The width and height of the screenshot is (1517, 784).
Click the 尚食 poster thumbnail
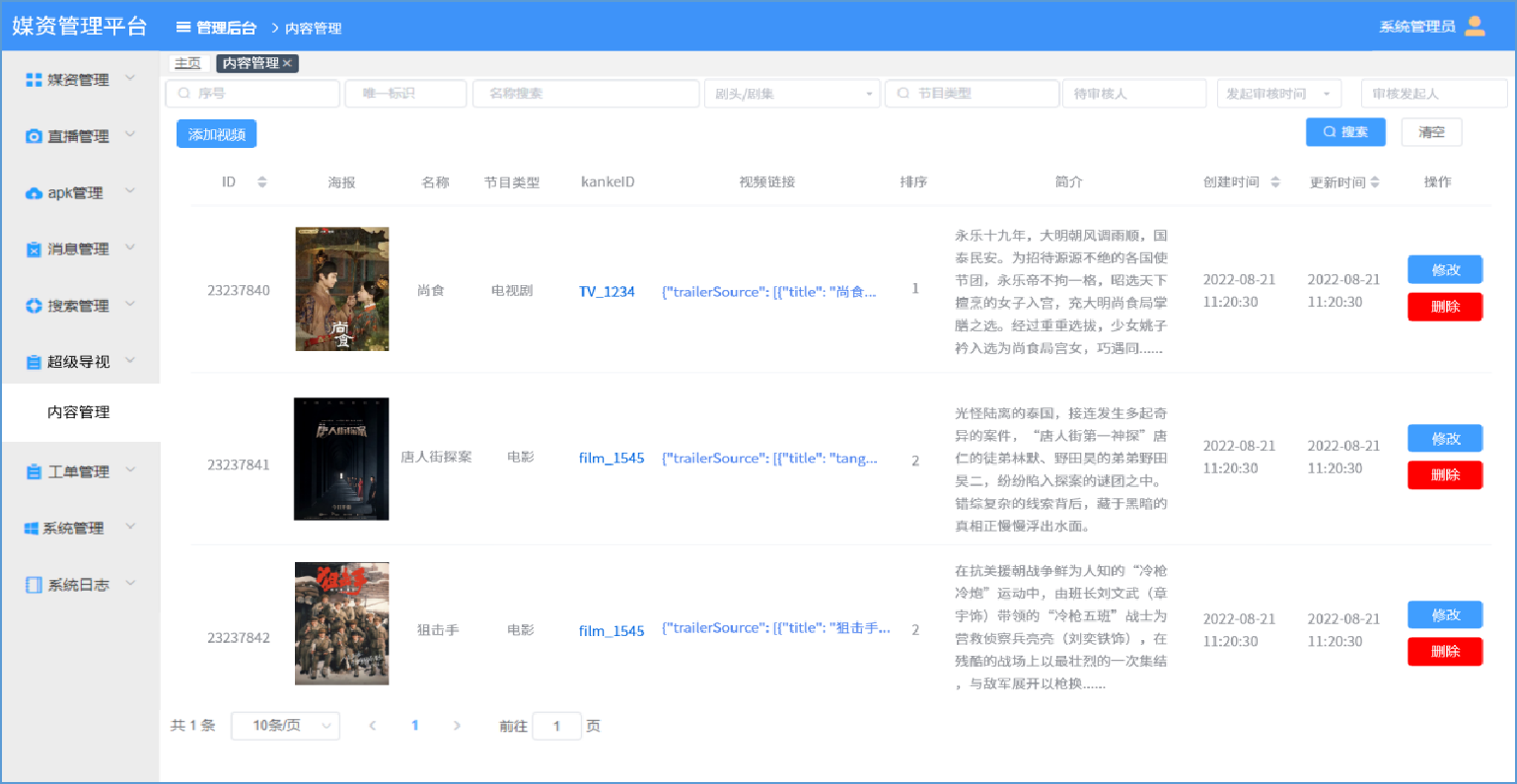point(341,289)
